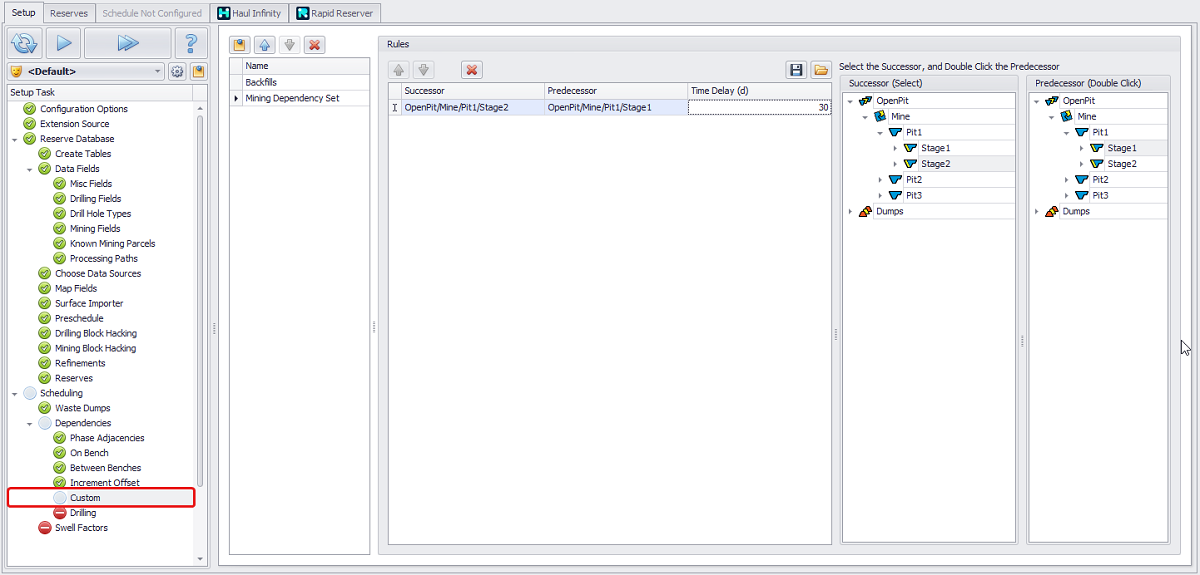Switch to the Setup tab
This screenshot has width=1200, height=575.
pyautogui.click(x=23, y=13)
